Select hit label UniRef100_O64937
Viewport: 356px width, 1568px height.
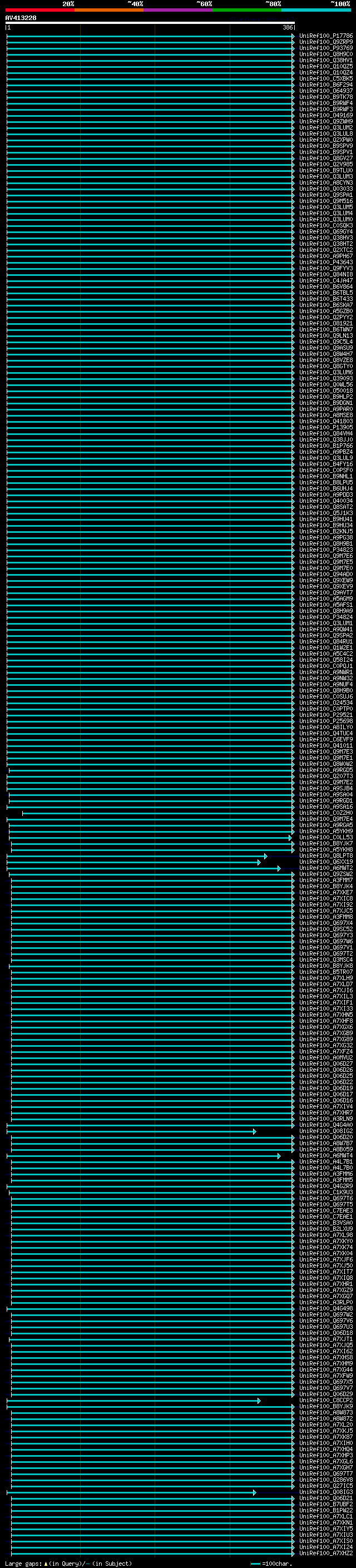325,91
